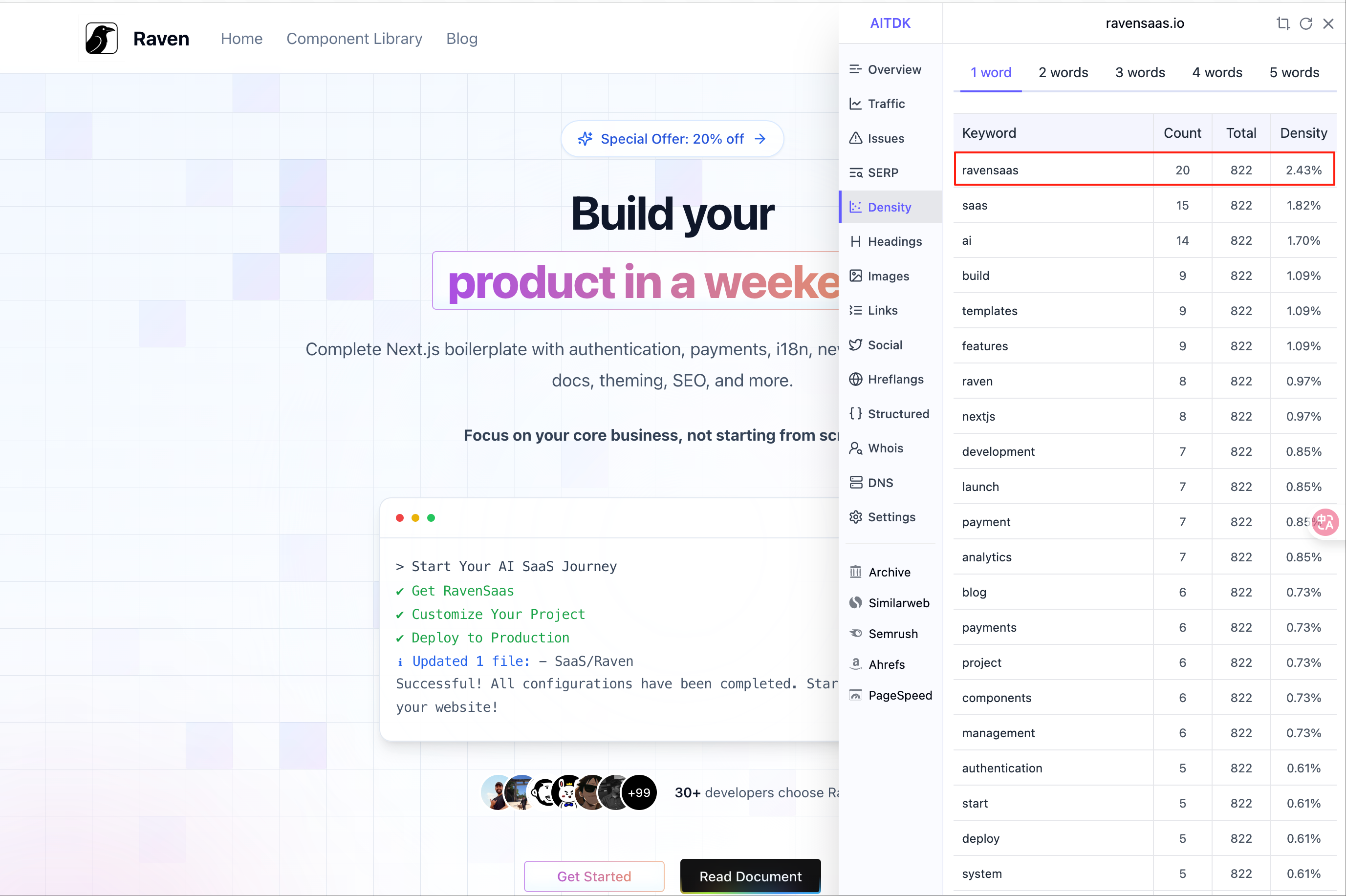Open the Whois person-search icon

pyautogui.click(x=855, y=448)
